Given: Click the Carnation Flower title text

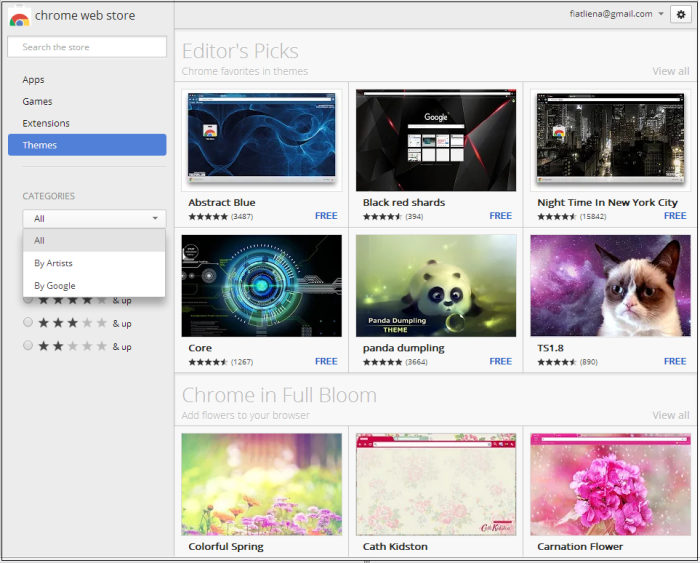Looking at the screenshot, I should [580, 547].
